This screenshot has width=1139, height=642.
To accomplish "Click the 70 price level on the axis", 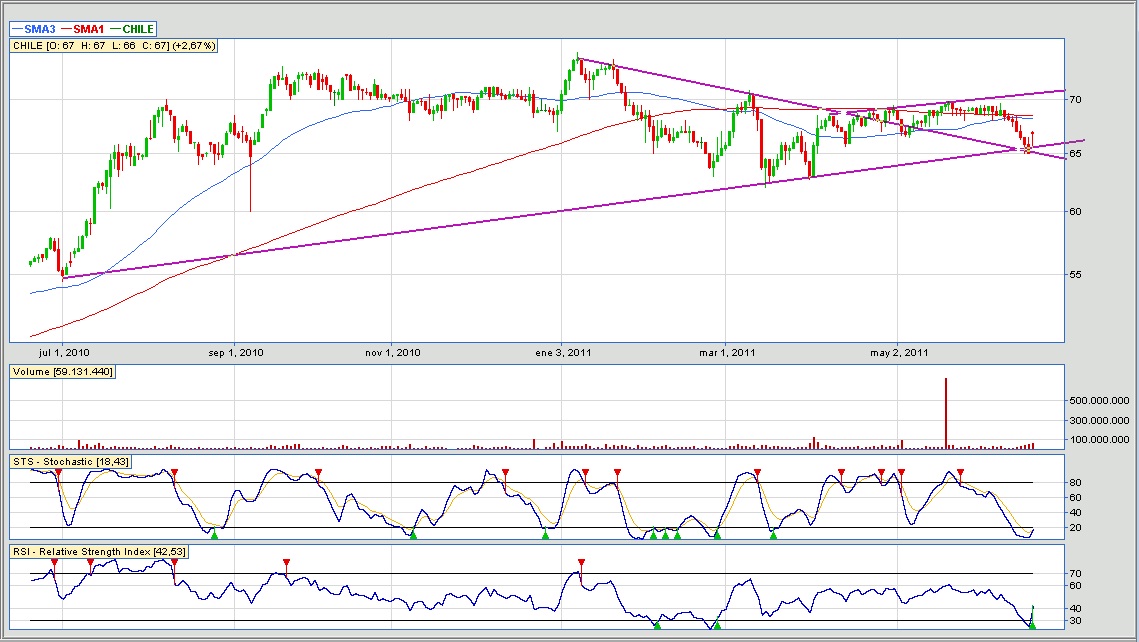I will coord(1076,100).
